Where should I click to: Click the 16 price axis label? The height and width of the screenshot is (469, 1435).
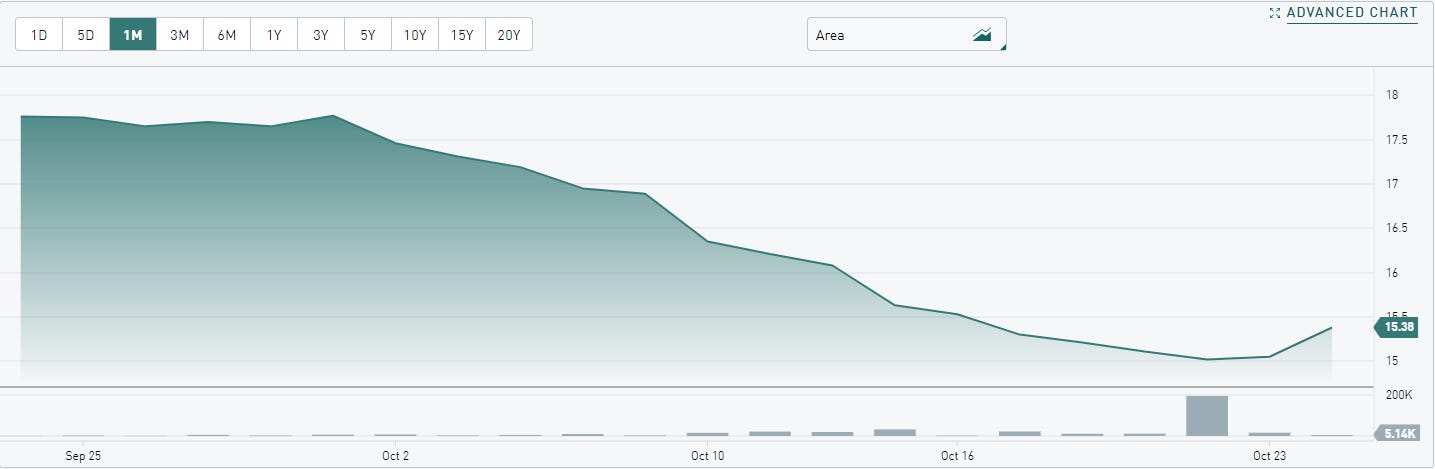(x=1391, y=273)
